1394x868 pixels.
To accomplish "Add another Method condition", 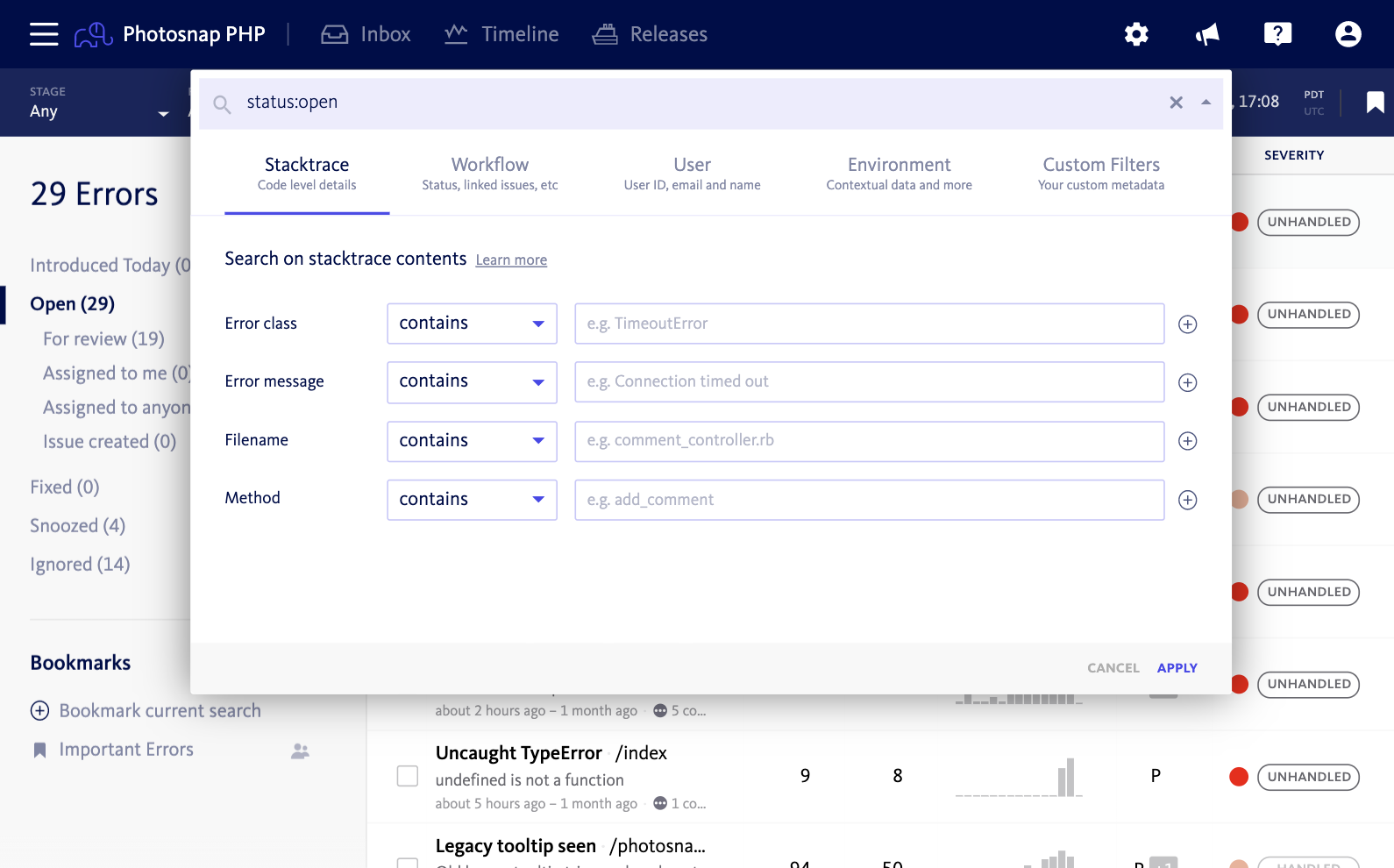I will [x=1187, y=500].
